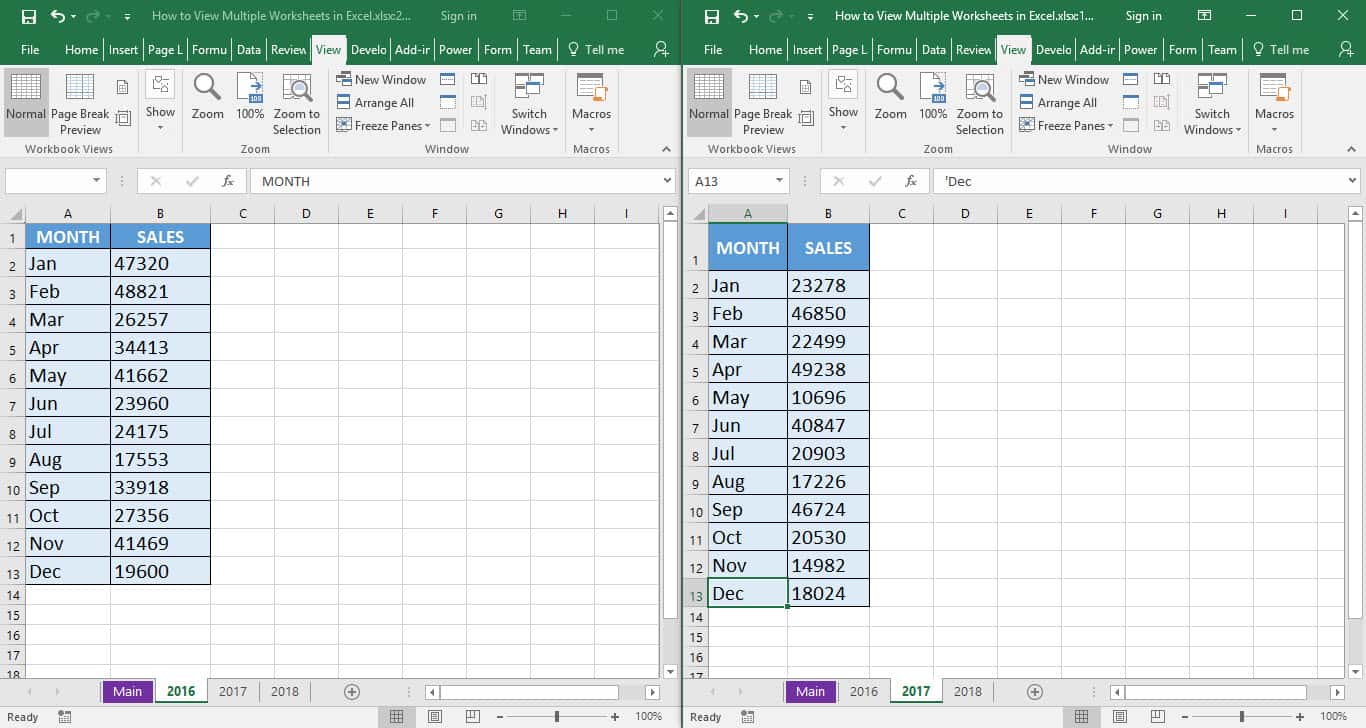Image resolution: width=1366 pixels, height=728 pixels.
Task: Select cell with 47320 in left window
Action: coord(160,263)
